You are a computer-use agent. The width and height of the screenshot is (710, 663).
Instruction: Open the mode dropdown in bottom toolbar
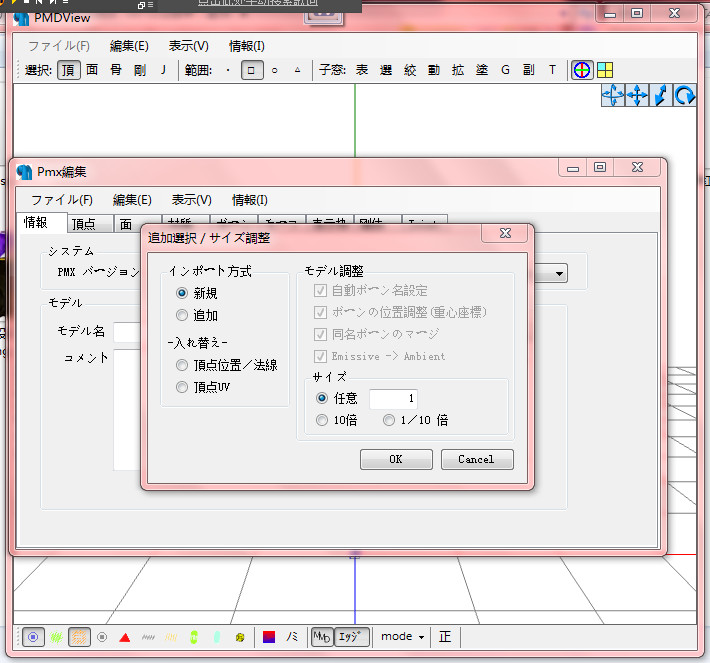click(x=402, y=637)
